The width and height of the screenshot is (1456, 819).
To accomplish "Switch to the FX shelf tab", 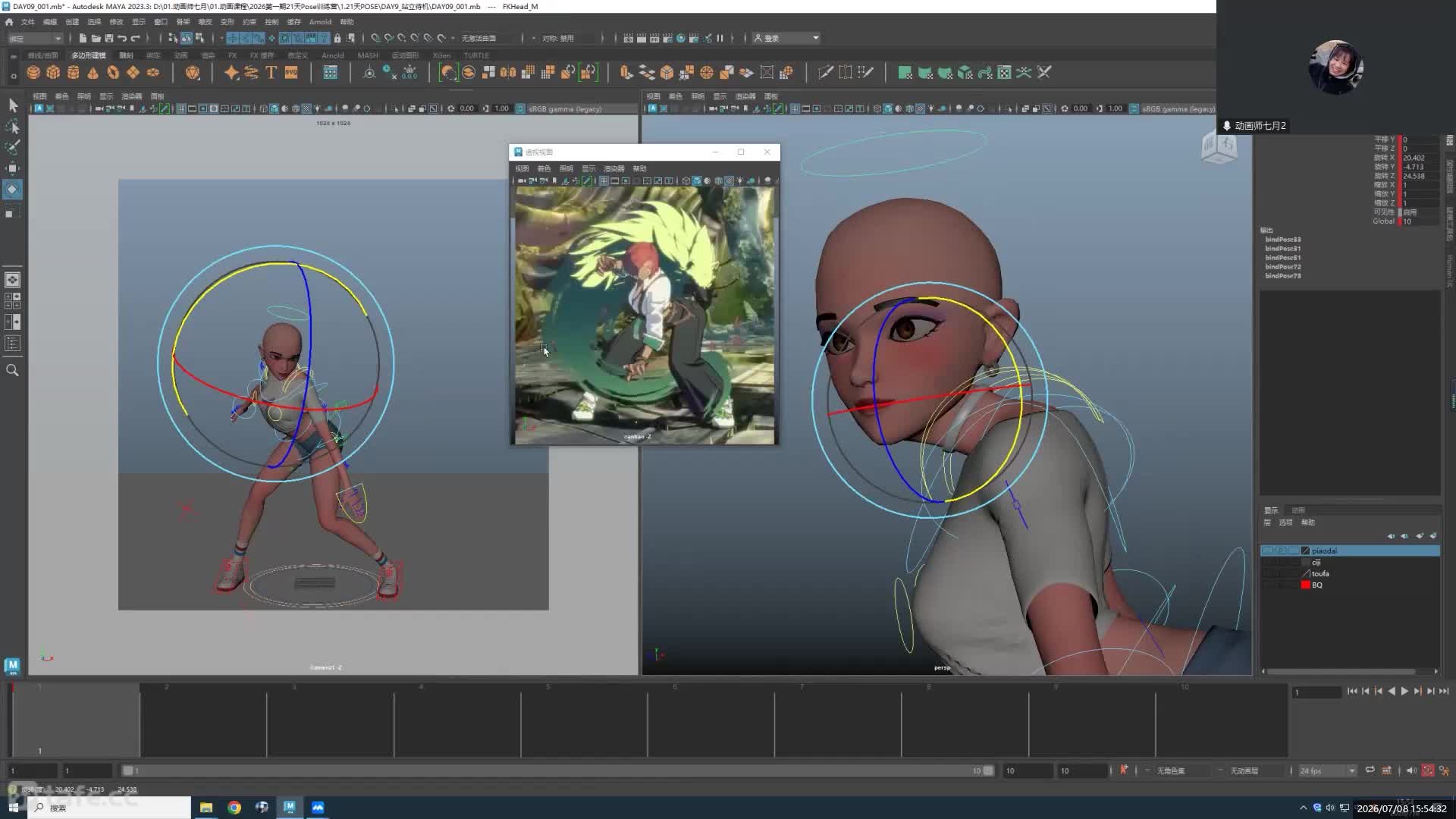I will click(x=232, y=55).
